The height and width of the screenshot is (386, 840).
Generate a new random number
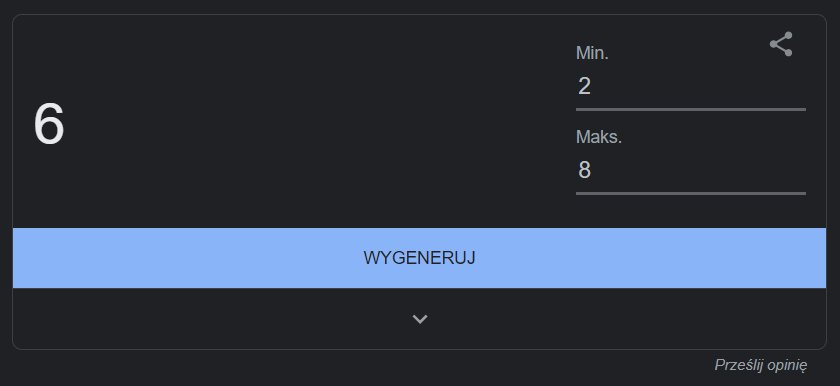(x=419, y=258)
